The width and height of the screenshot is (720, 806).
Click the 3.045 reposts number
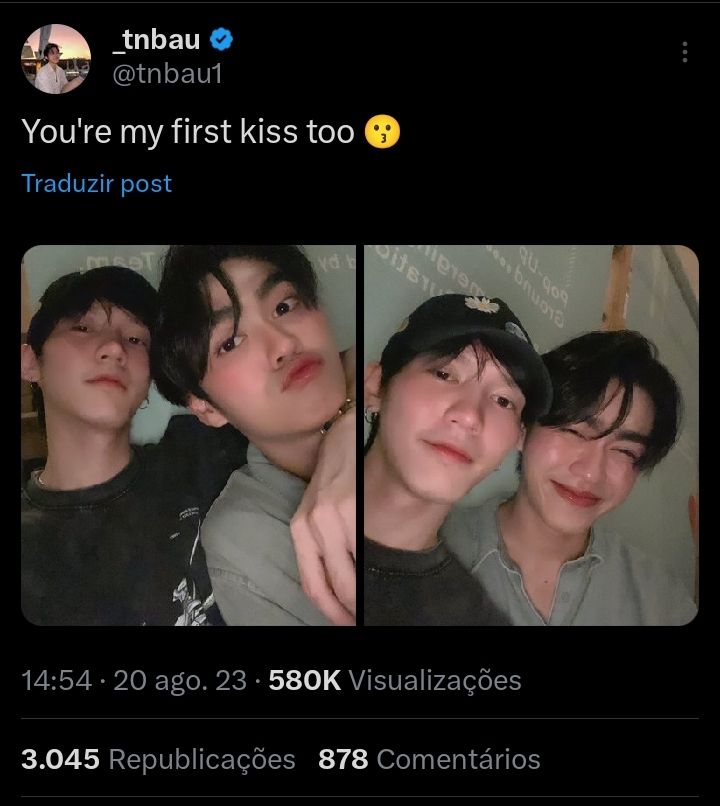click(x=60, y=759)
